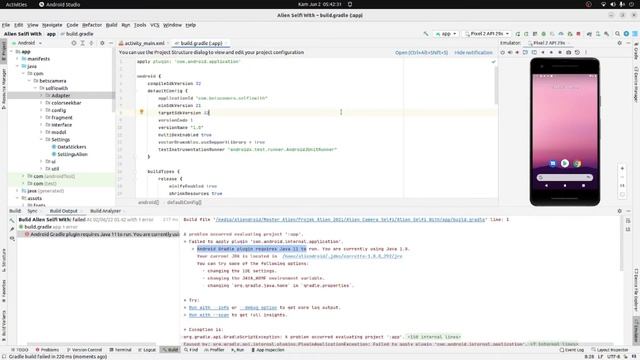Toggle the Favorites side tool window
This screenshot has width=640, height=360.
(4, 291)
